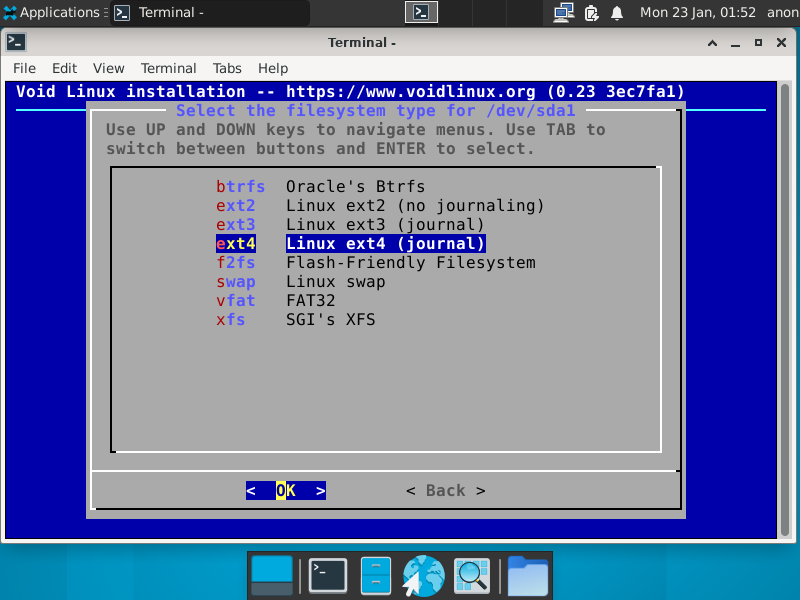Close the Terminal window
Viewport: 800px width, 600px height.
click(781, 43)
